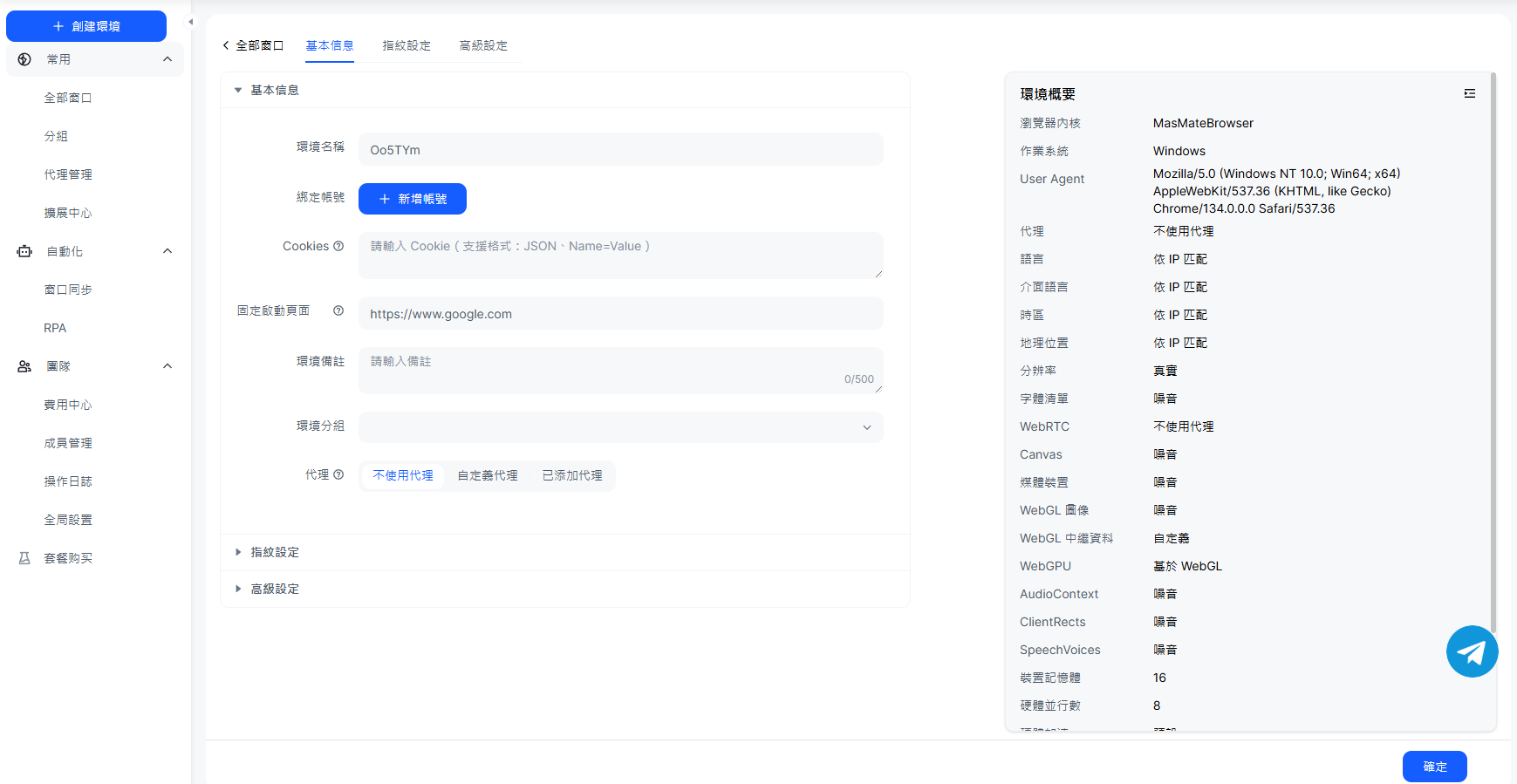Click the 新增帳號 button
1517x784 pixels.
413,199
